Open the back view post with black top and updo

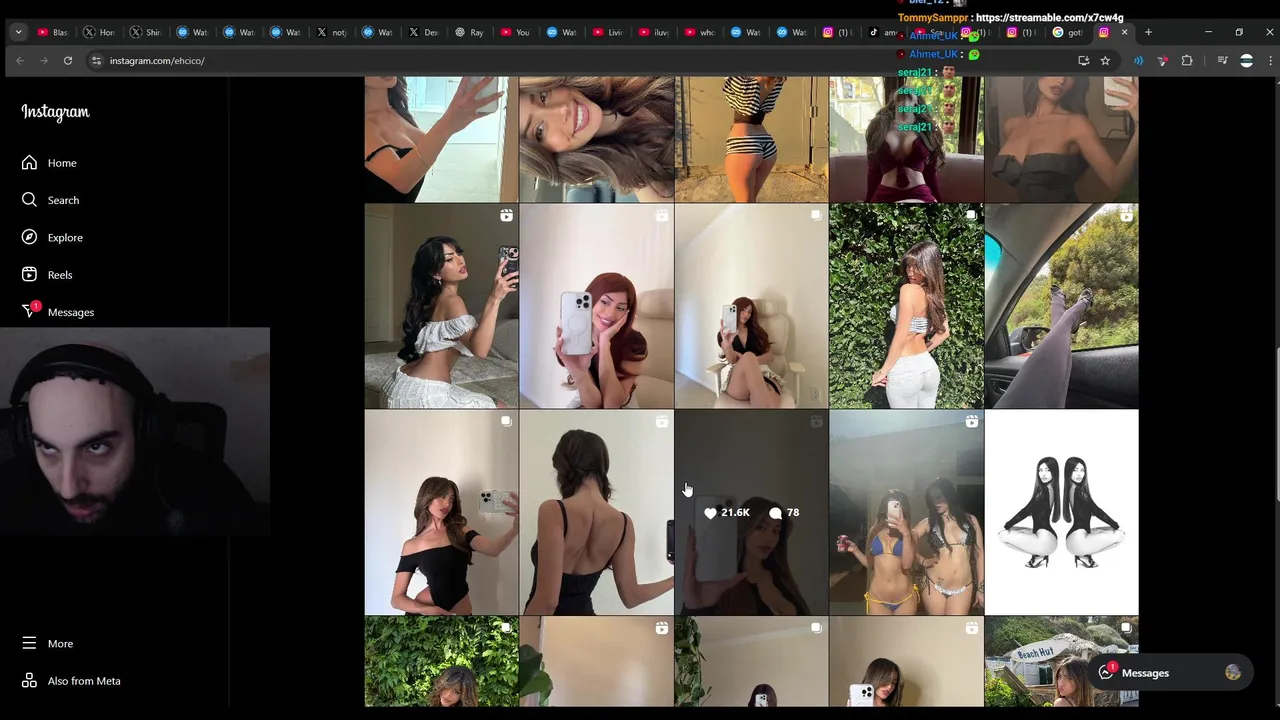coord(596,512)
